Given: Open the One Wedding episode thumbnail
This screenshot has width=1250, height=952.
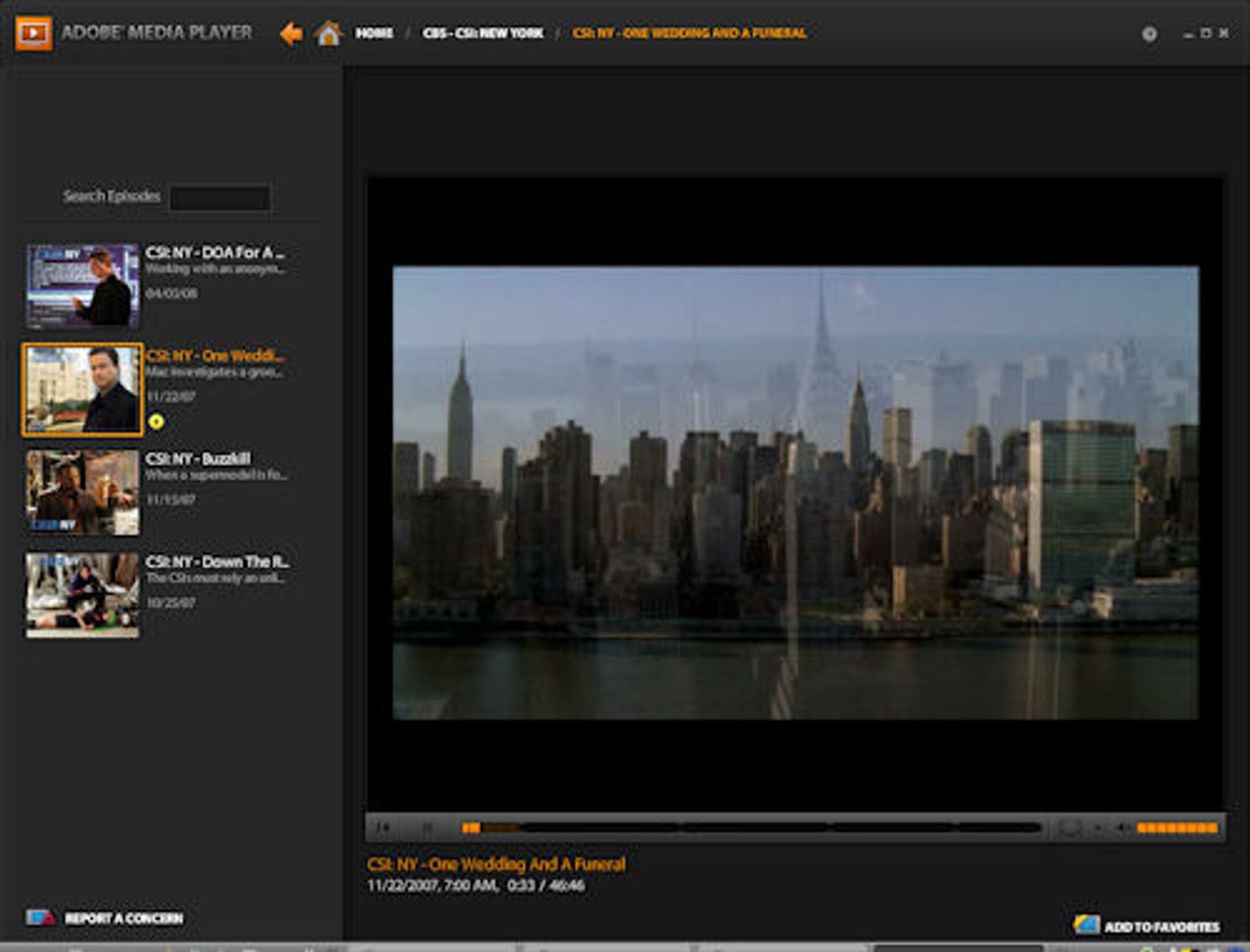Looking at the screenshot, I should pyautogui.click(x=82, y=389).
